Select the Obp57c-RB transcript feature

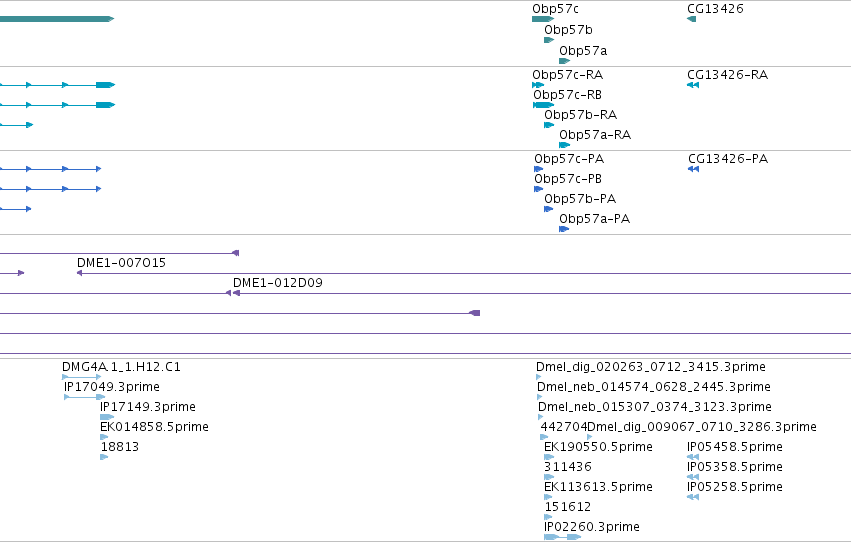click(x=543, y=105)
